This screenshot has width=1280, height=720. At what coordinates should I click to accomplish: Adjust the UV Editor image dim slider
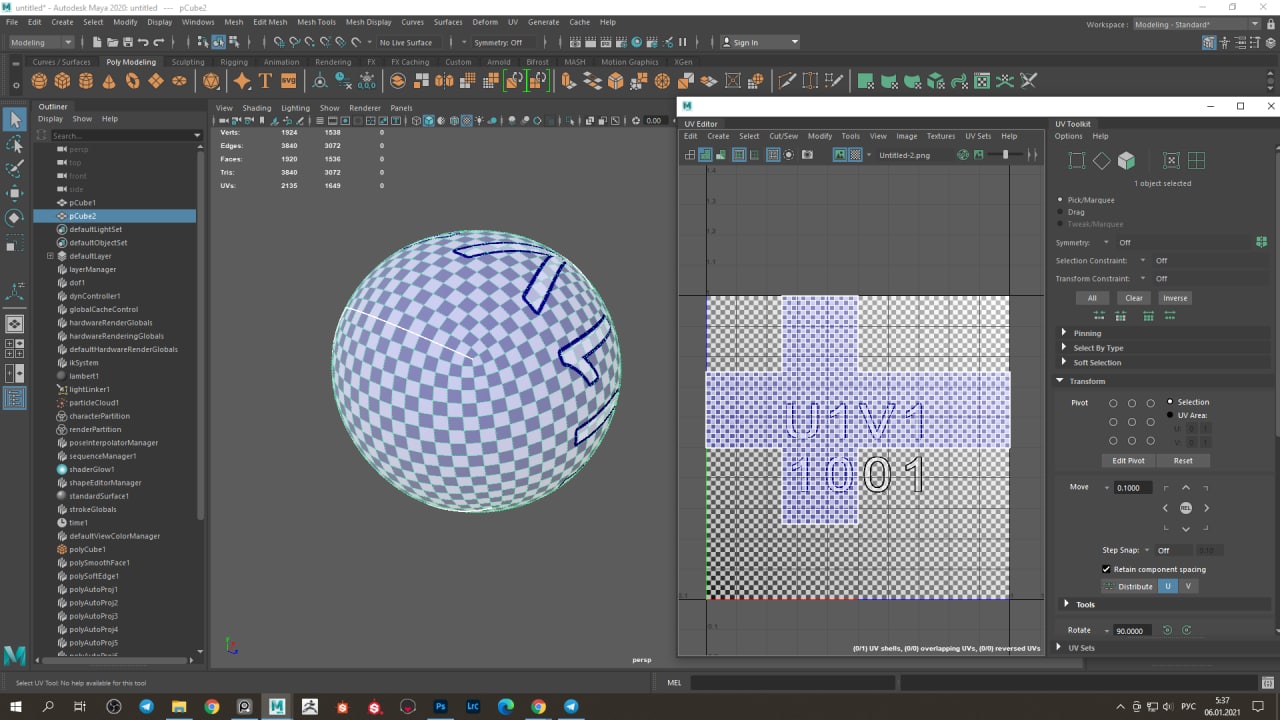coord(1004,155)
